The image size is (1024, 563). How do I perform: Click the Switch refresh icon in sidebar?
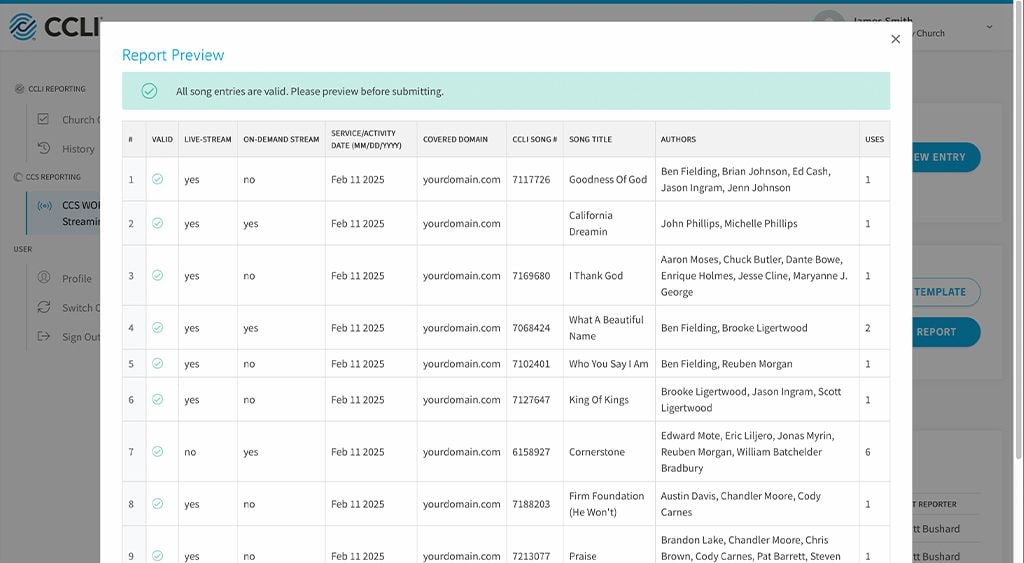coord(44,307)
